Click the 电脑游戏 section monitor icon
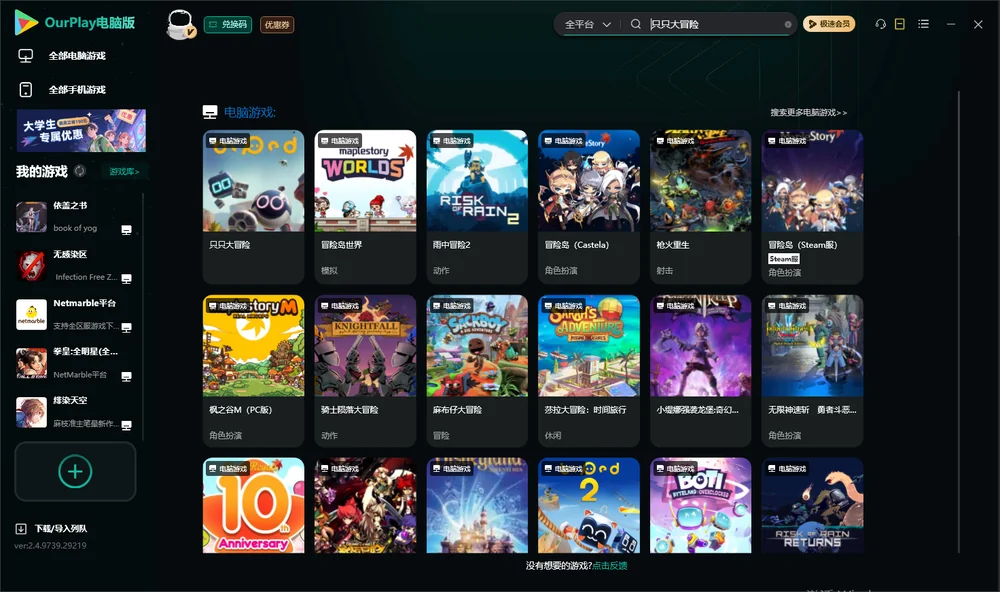The image size is (1000, 592). coord(210,112)
